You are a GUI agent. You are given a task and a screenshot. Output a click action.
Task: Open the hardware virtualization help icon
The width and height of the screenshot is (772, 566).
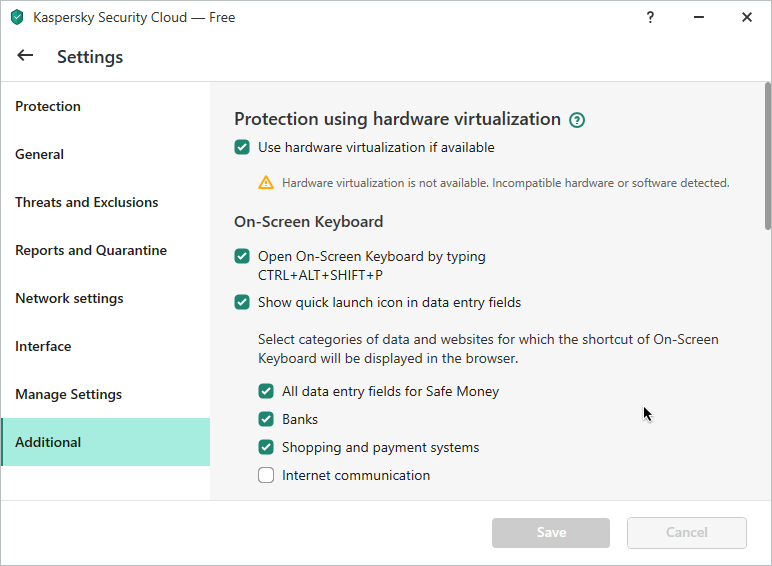[577, 120]
